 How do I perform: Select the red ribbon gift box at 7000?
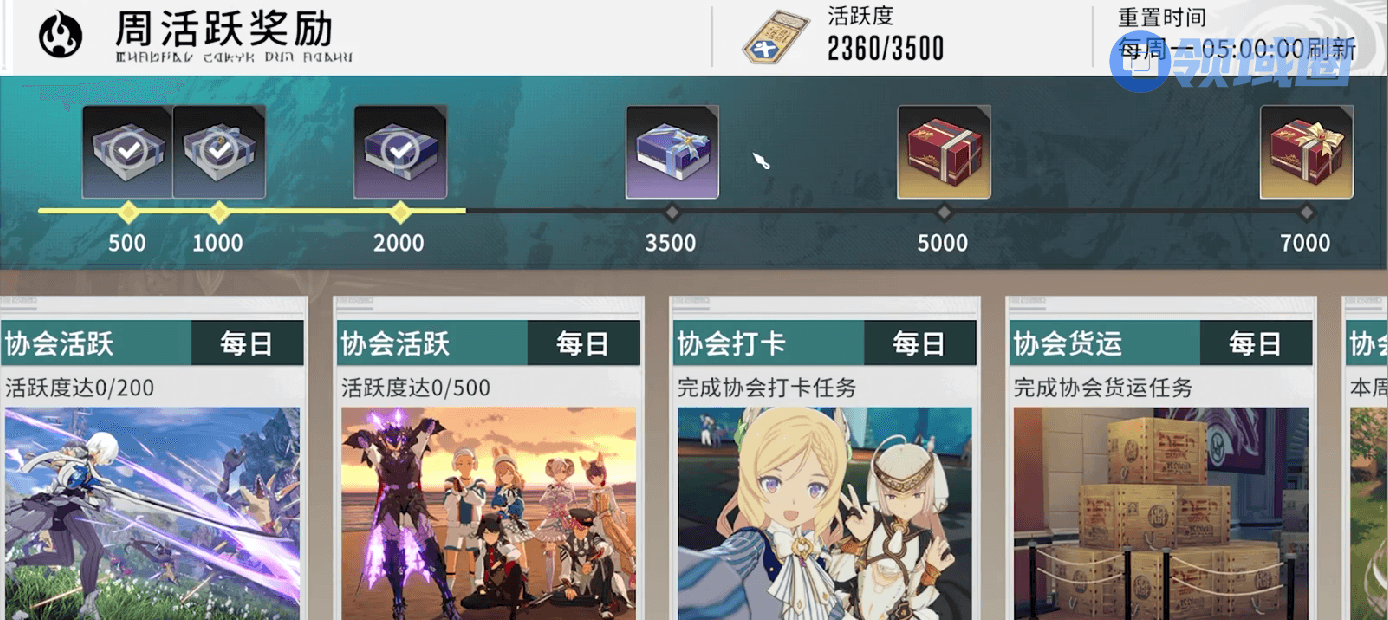click(1306, 152)
